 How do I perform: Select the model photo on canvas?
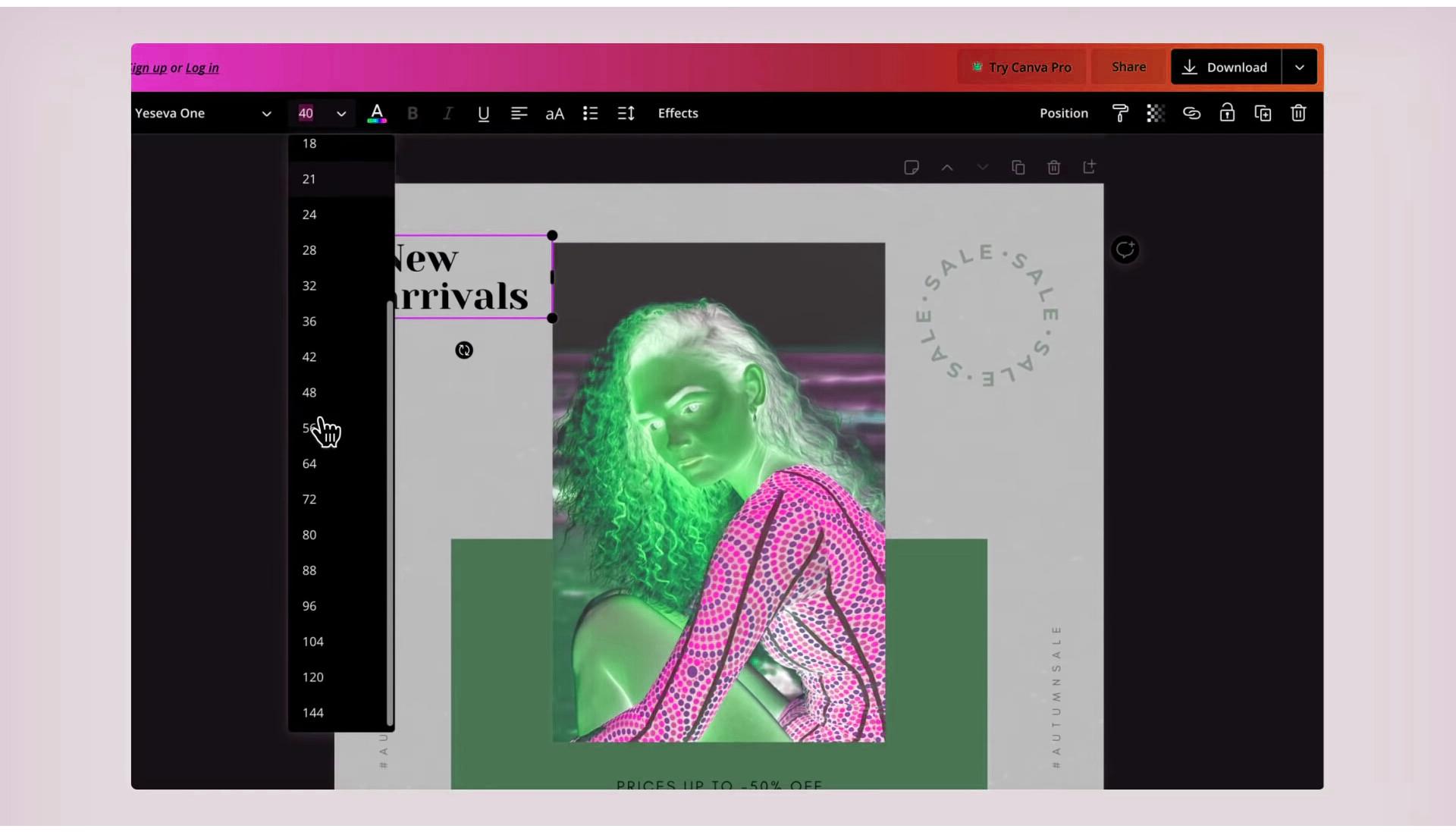[719, 492]
